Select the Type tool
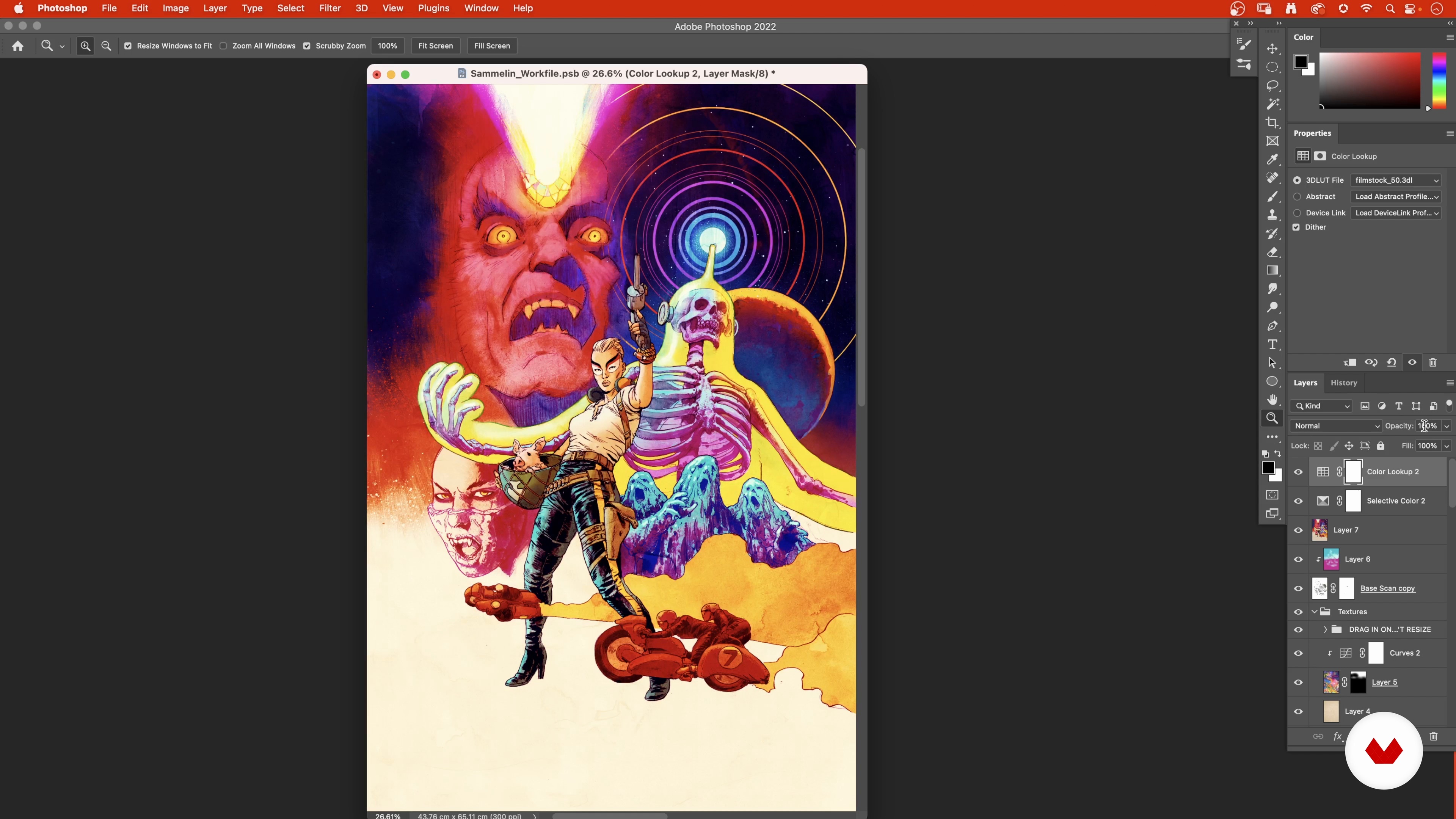 click(1272, 345)
